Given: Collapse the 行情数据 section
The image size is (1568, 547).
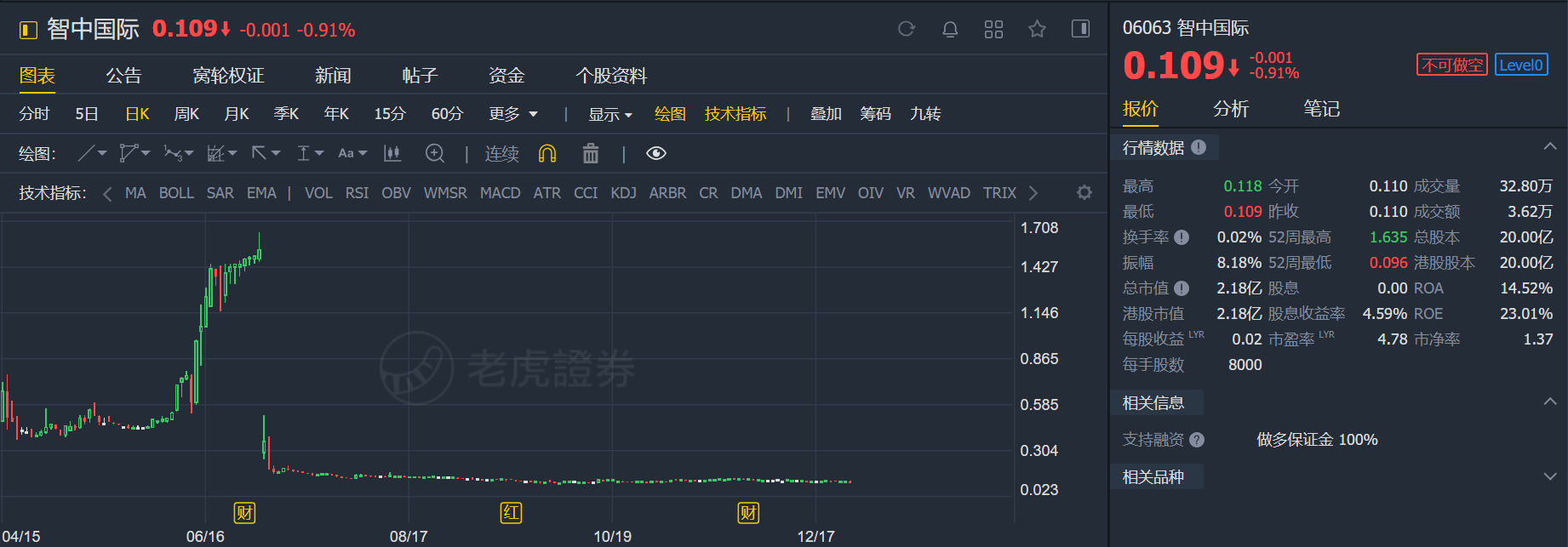Looking at the screenshot, I should click(x=1550, y=147).
